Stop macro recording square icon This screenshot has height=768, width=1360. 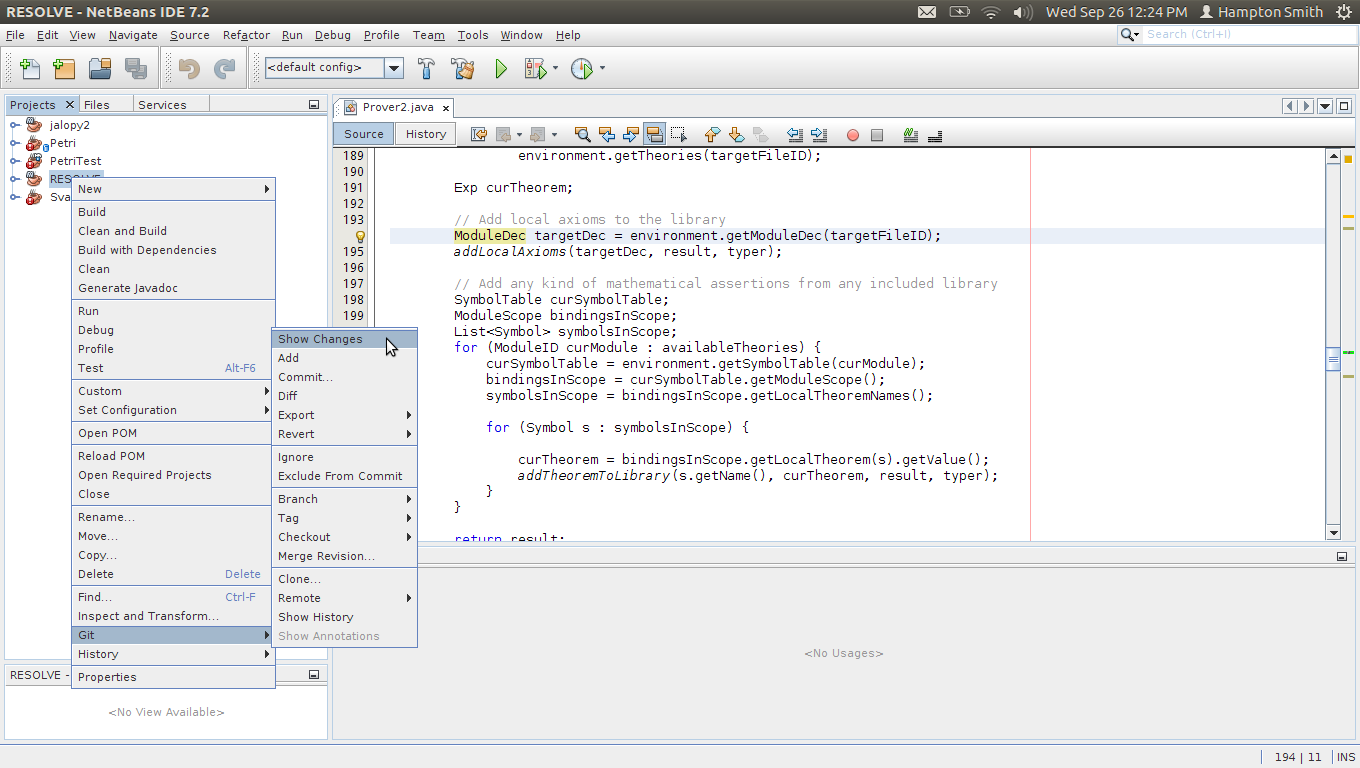(877, 135)
